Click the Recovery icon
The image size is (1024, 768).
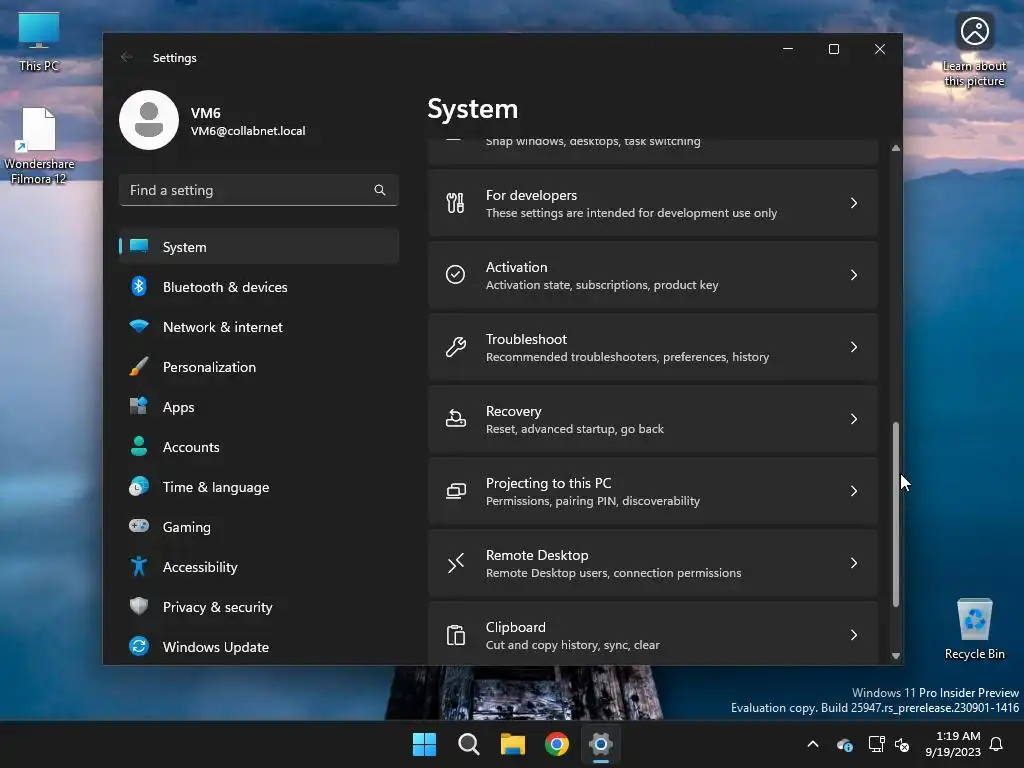pyautogui.click(x=455, y=419)
